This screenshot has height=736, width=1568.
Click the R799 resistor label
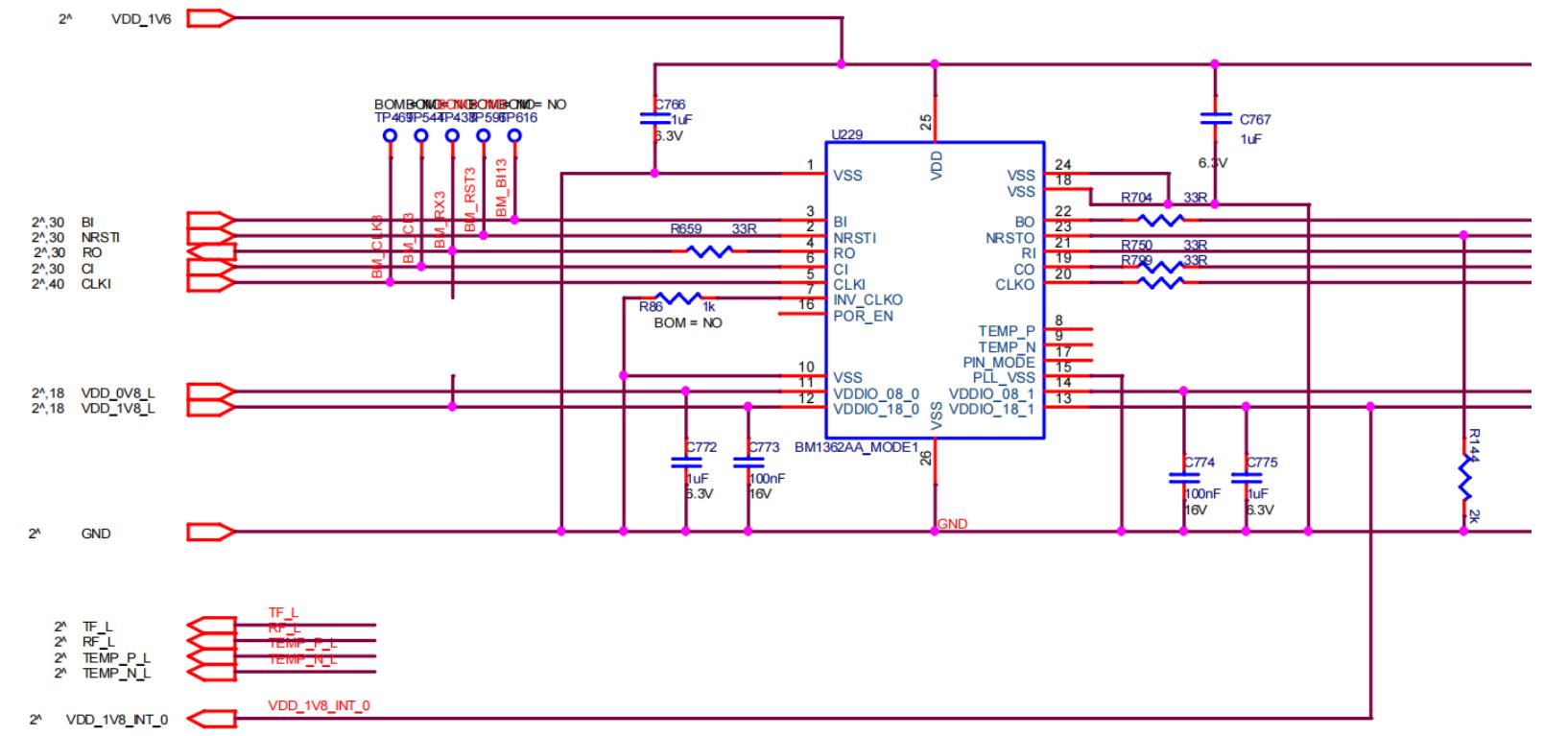tap(1136, 260)
